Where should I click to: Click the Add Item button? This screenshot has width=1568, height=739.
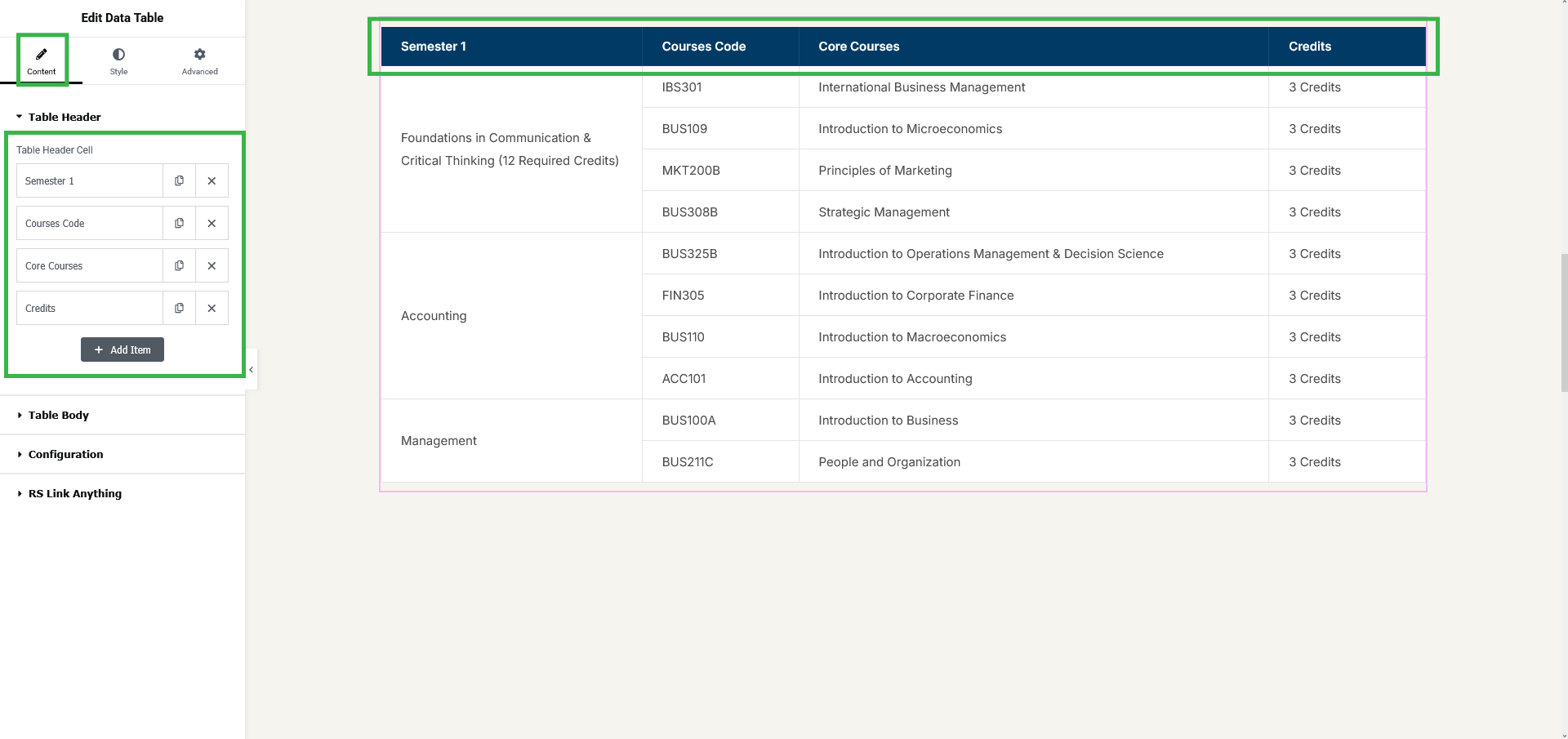122,349
